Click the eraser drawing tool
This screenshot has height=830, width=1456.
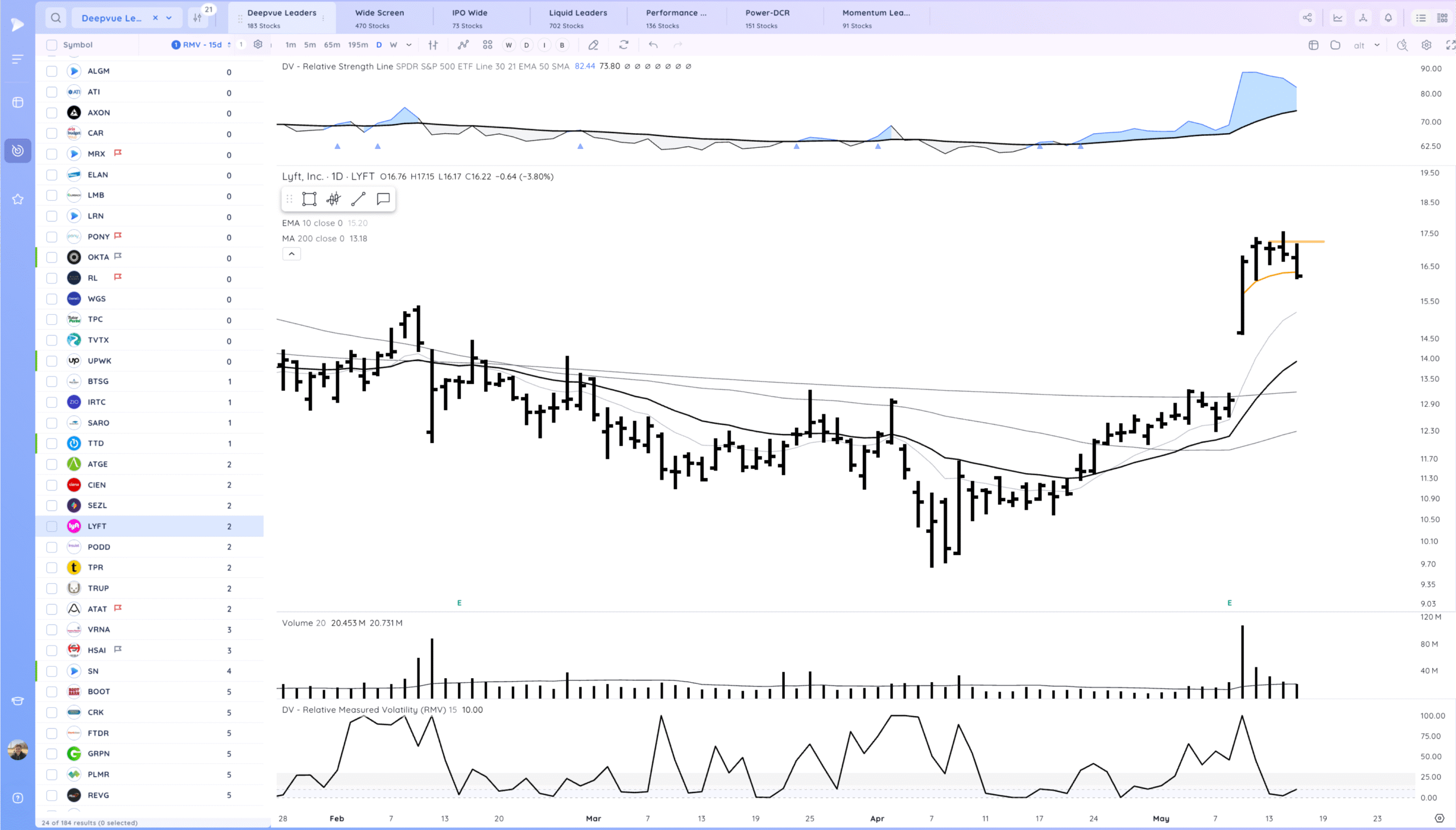coord(593,45)
